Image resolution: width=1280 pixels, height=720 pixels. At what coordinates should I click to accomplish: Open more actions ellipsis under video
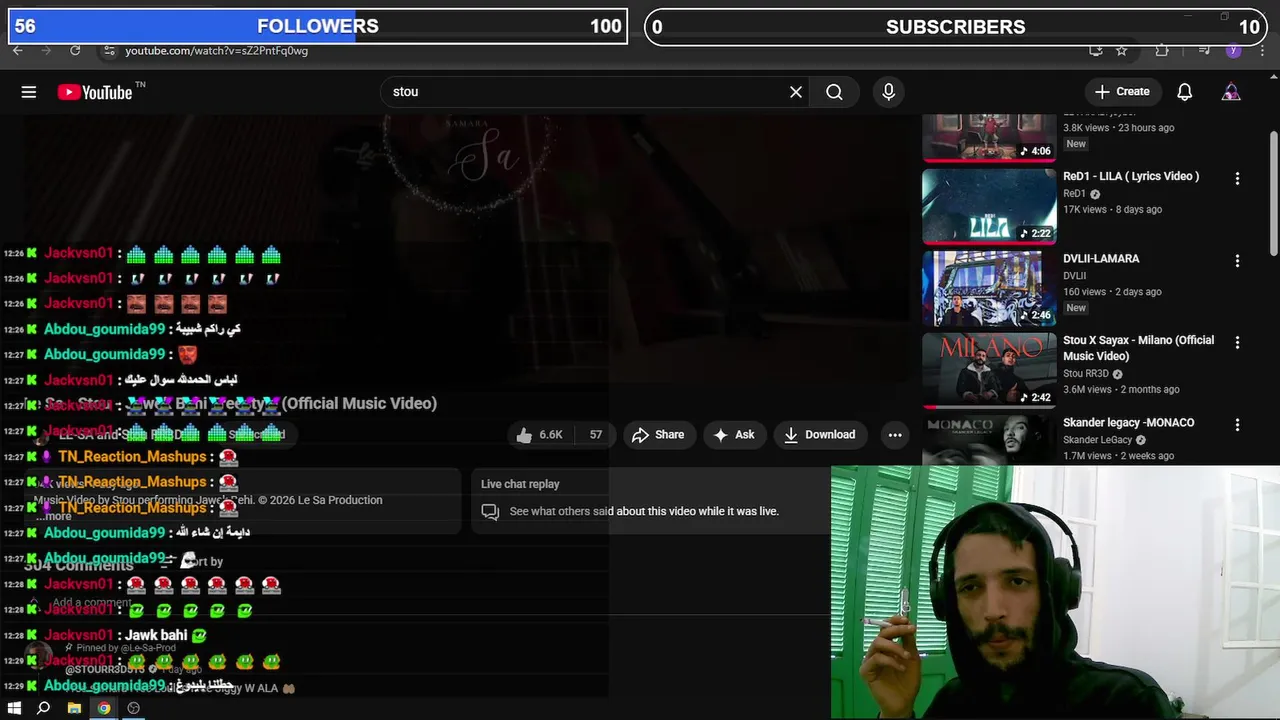895,435
